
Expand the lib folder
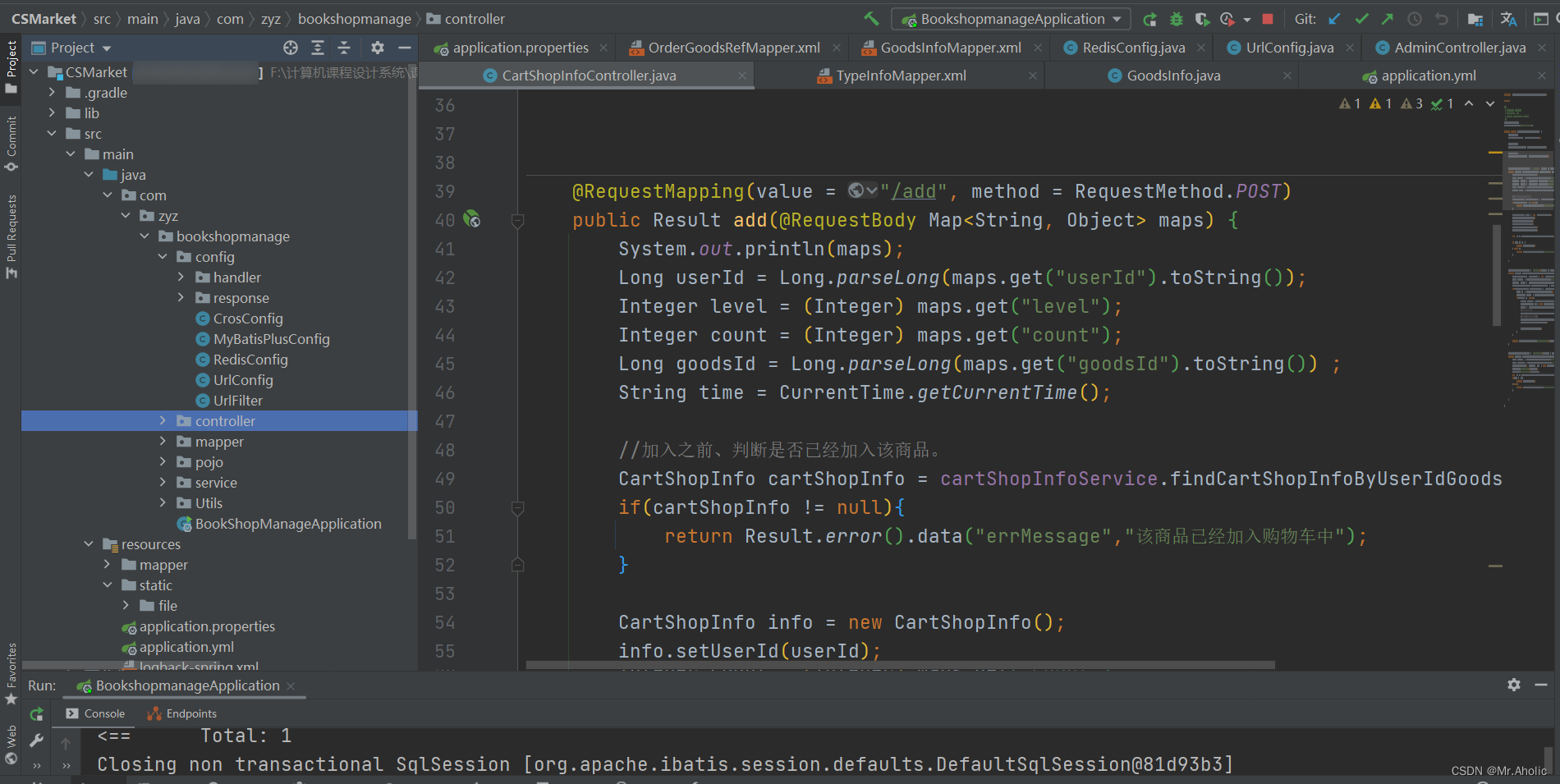coord(52,113)
